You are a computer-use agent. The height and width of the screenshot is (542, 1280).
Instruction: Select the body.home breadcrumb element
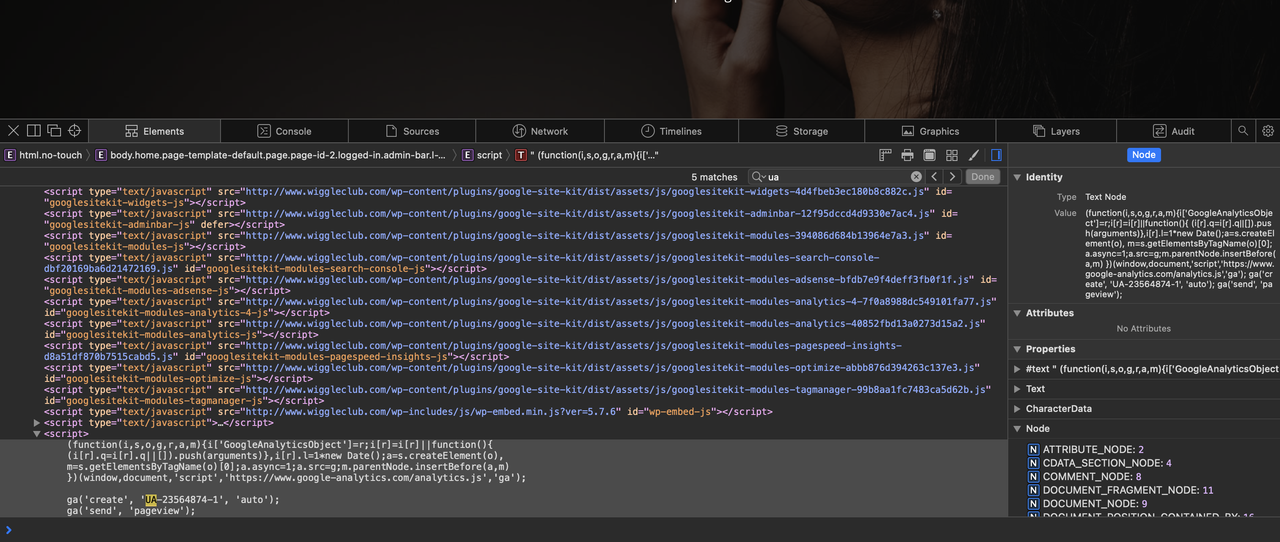point(272,155)
